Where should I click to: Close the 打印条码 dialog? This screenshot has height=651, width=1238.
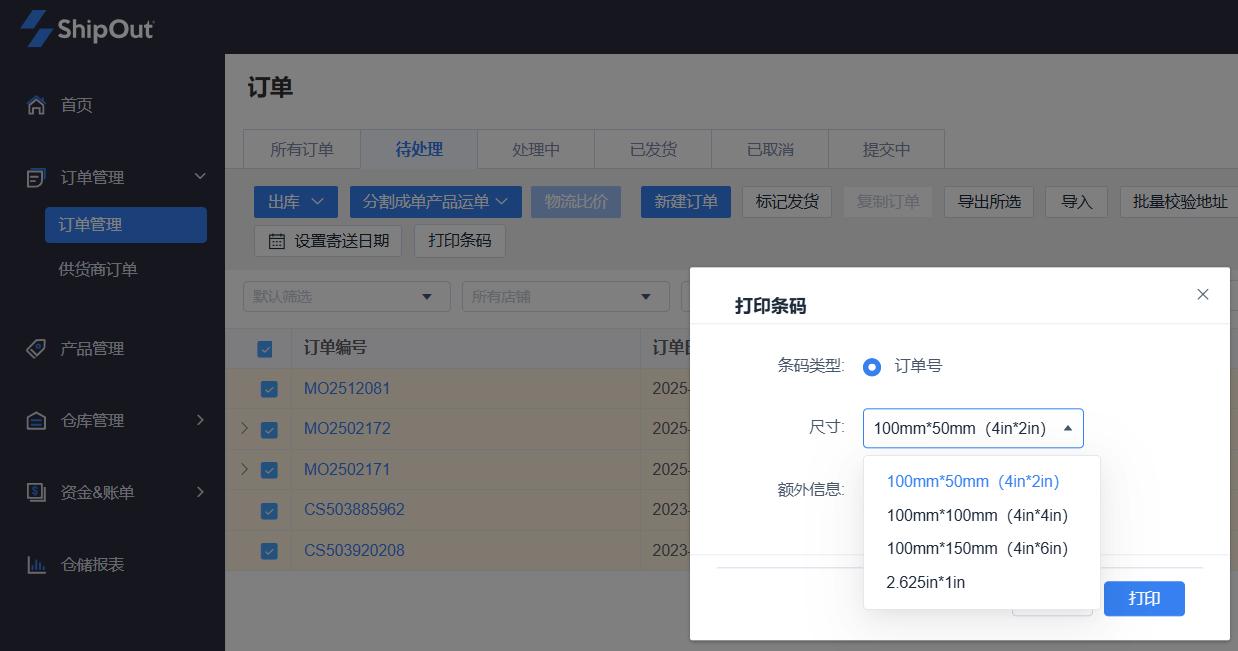point(1203,294)
